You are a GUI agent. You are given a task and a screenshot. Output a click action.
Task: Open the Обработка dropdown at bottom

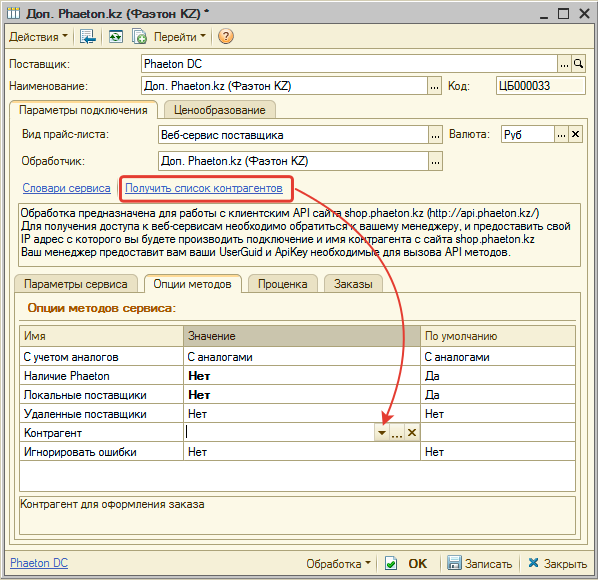pyautogui.click(x=338, y=564)
